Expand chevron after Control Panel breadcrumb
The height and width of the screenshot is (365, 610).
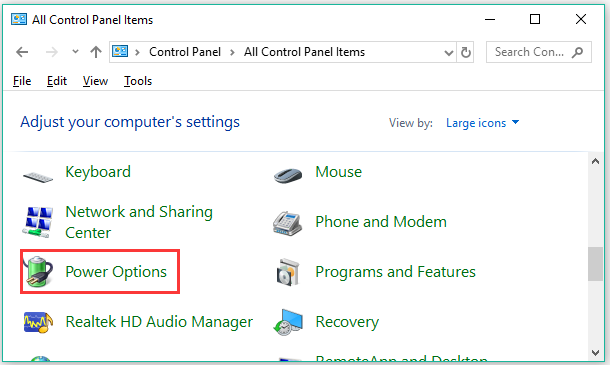click(x=232, y=52)
